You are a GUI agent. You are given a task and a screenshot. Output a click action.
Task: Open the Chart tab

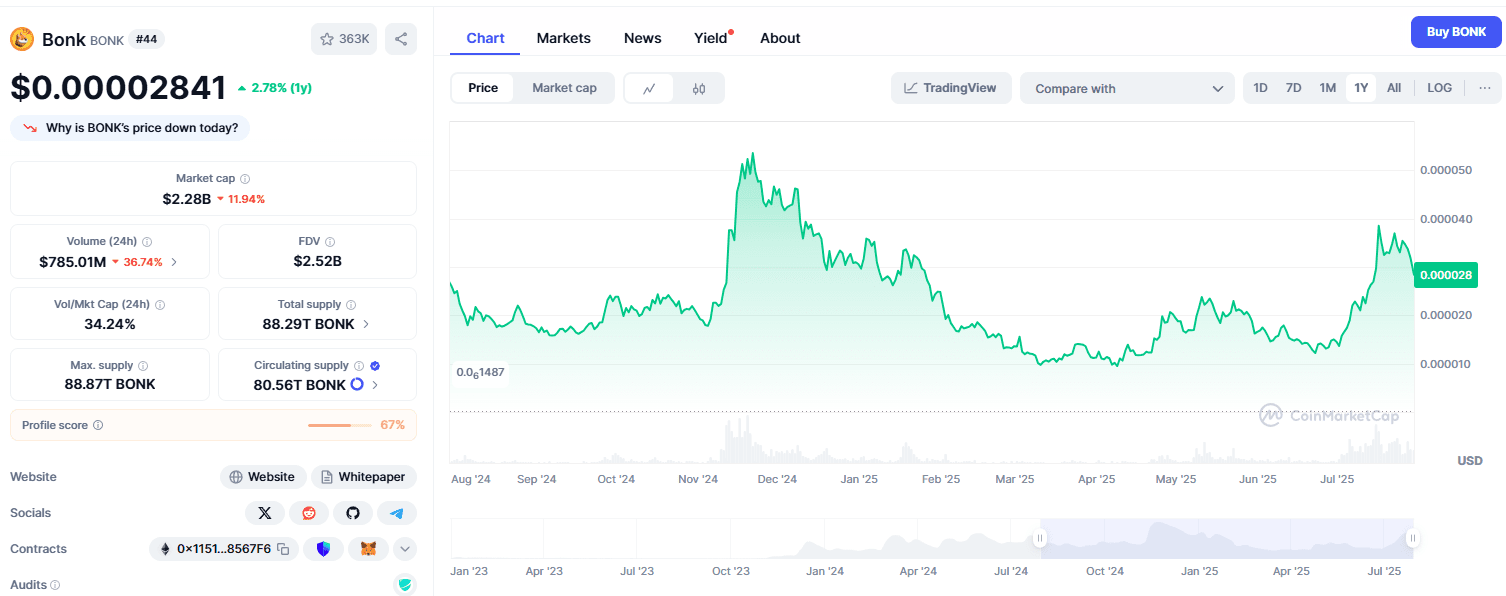click(485, 38)
